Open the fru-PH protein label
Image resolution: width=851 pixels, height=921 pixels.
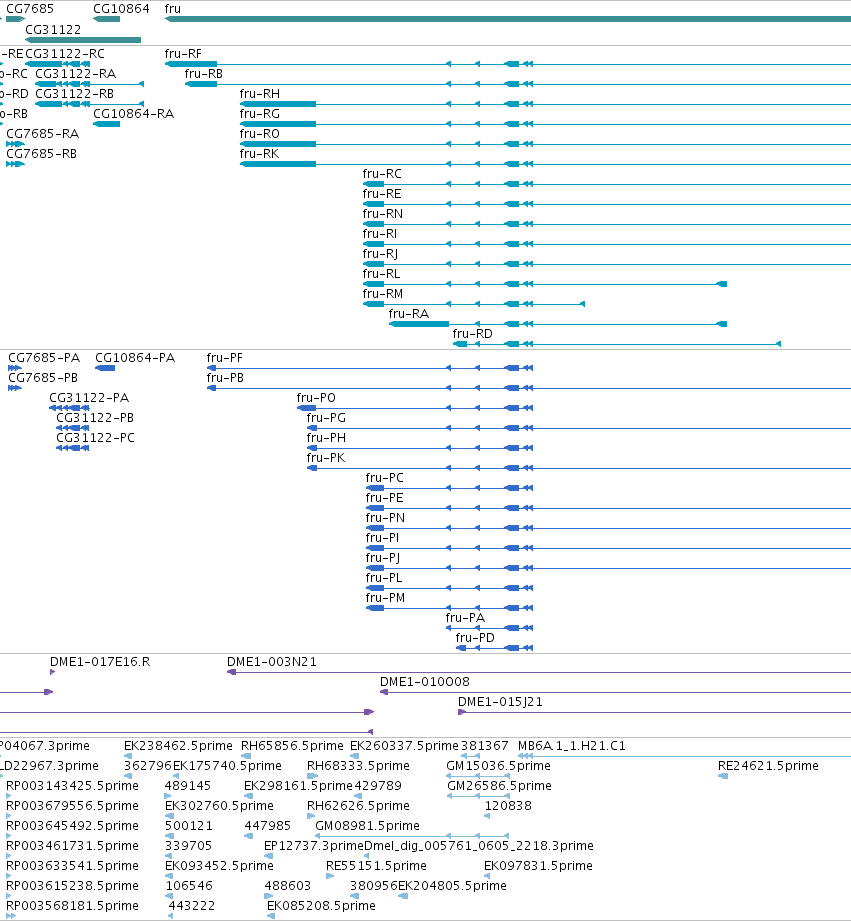point(326,437)
